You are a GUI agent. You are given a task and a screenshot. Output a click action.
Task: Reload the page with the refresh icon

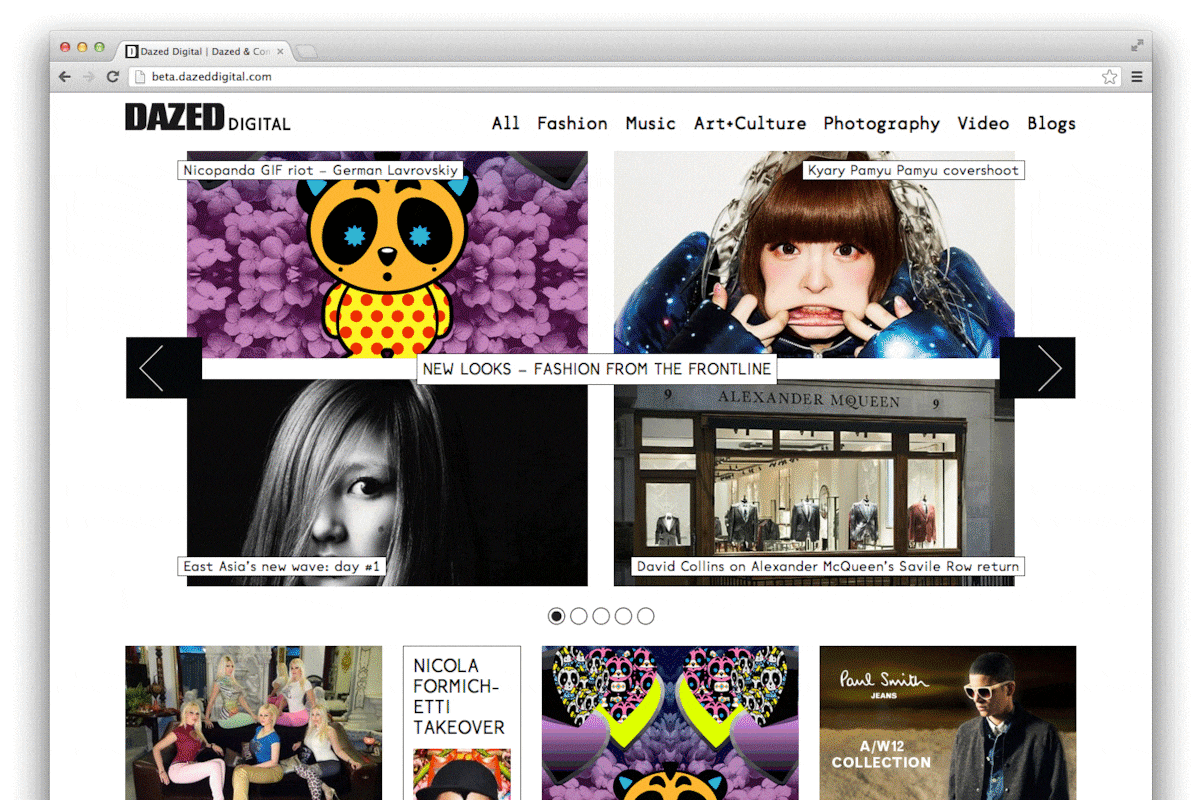[113, 77]
